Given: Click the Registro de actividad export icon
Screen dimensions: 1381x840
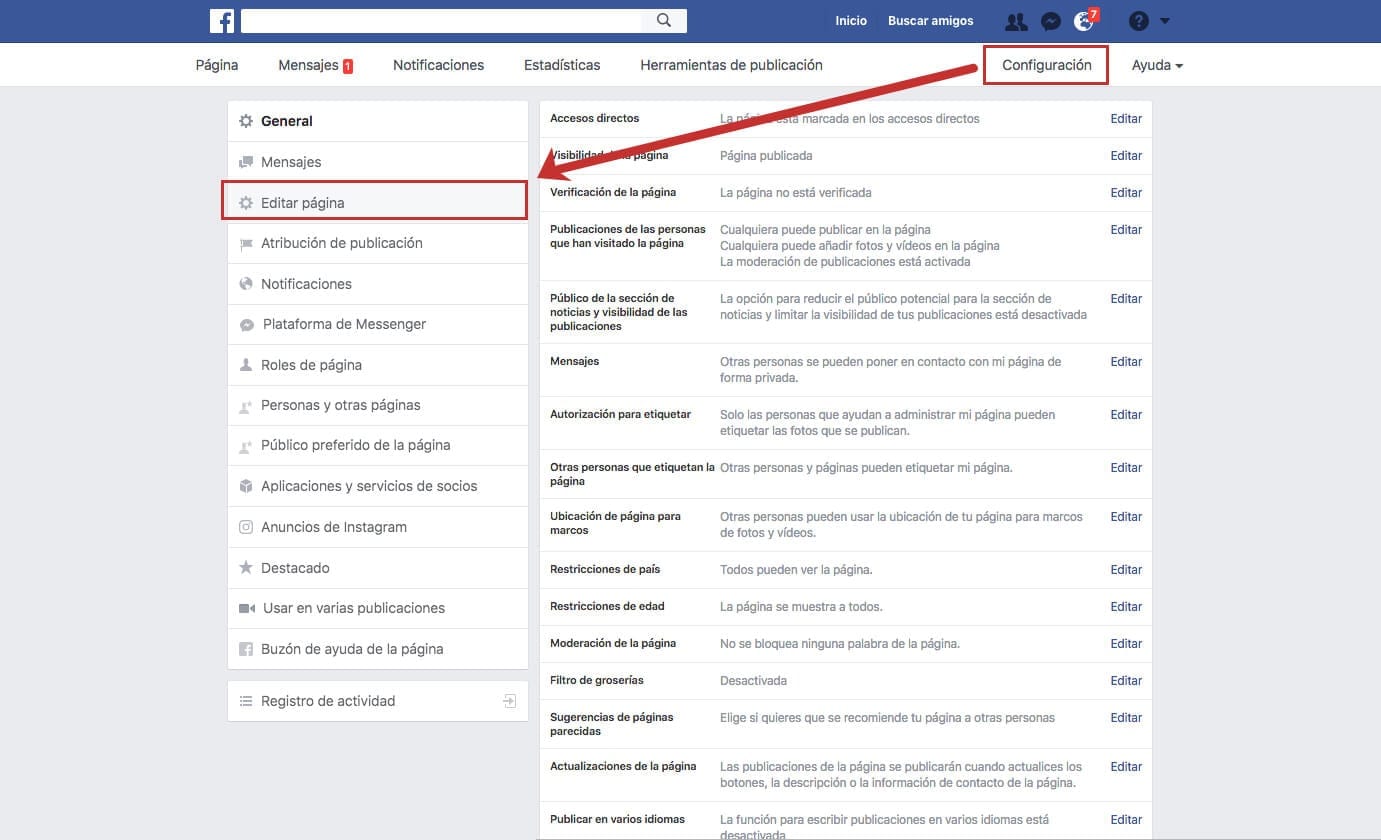Looking at the screenshot, I should (510, 701).
